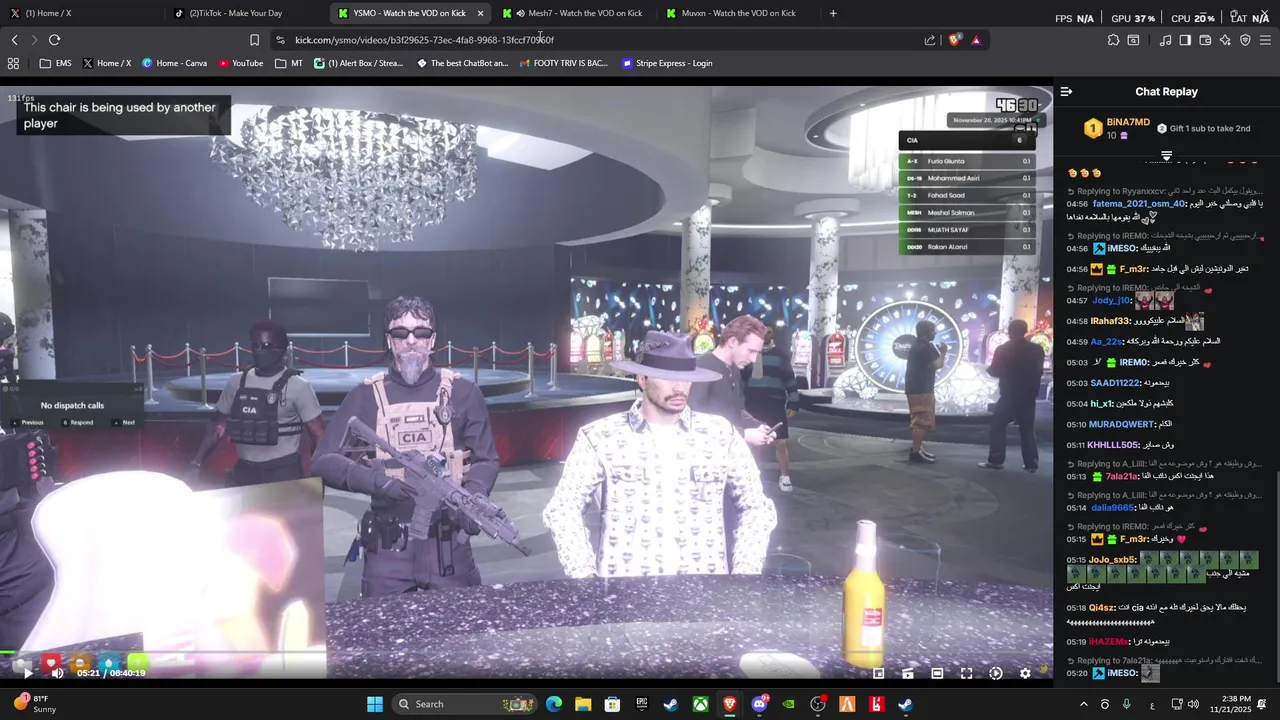Open Microsoft Edge from taskbar
Viewport: 1280px width, 720px height.
pos(554,704)
